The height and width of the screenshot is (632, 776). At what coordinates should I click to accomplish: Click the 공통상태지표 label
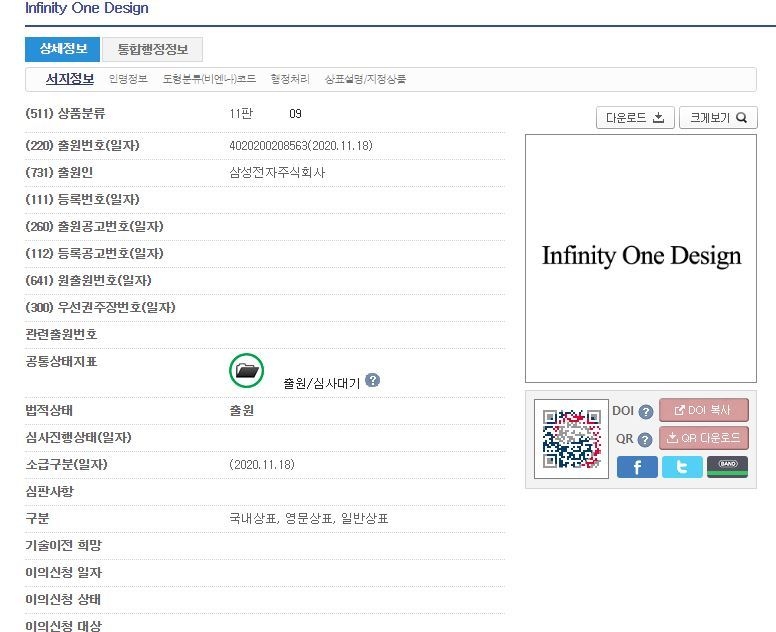(x=61, y=361)
